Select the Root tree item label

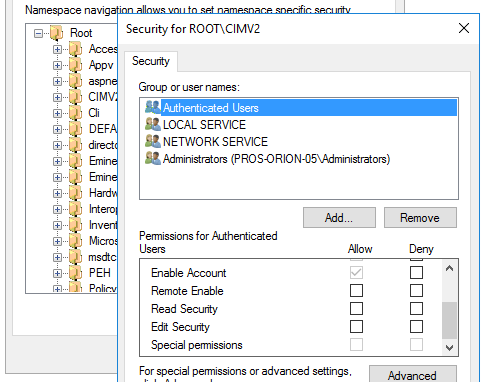point(81,33)
